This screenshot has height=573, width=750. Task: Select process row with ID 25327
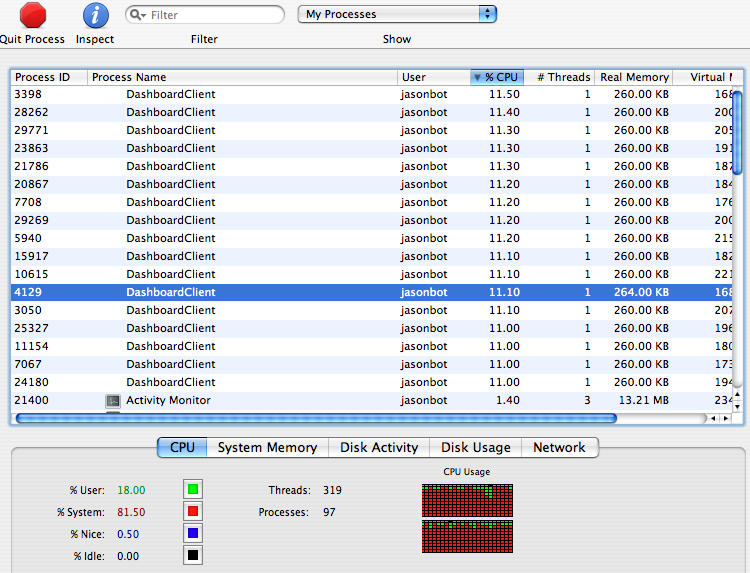click(372, 329)
